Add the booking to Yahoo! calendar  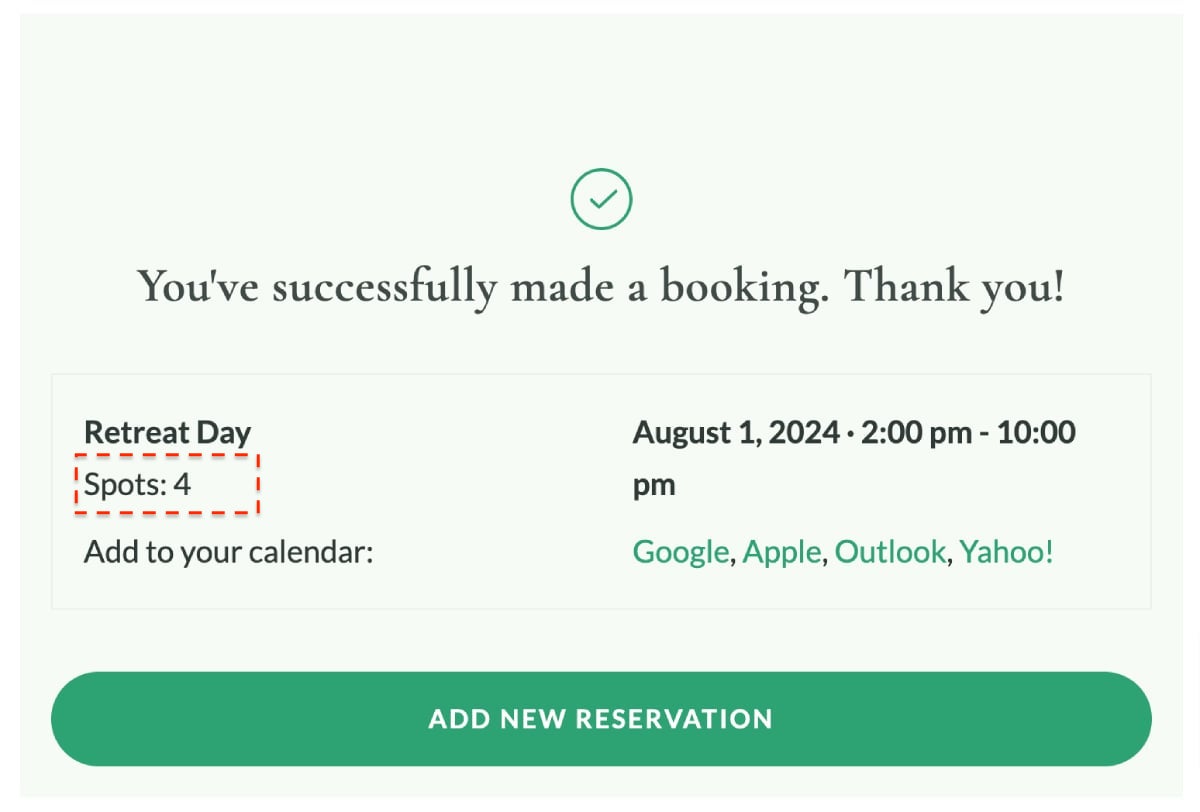(x=1007, y=552)
